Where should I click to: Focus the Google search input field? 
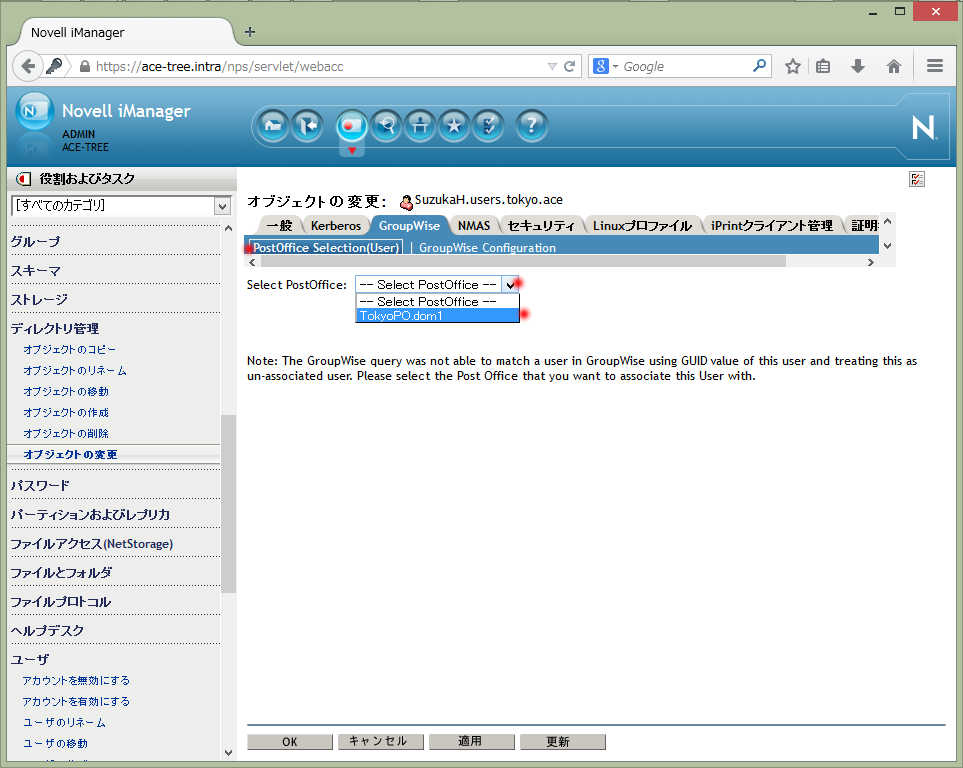coord(687,66)
